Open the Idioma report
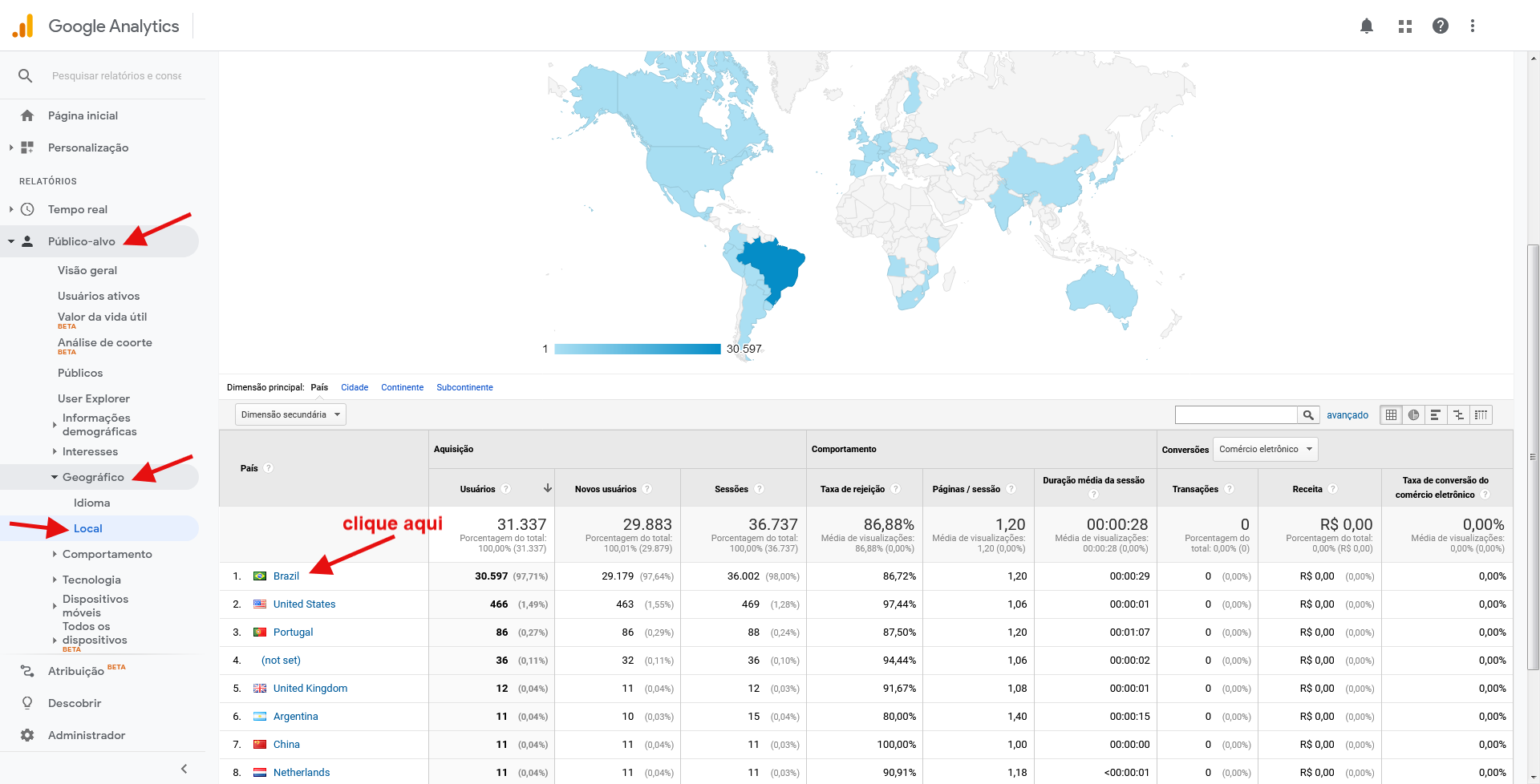 92,503
